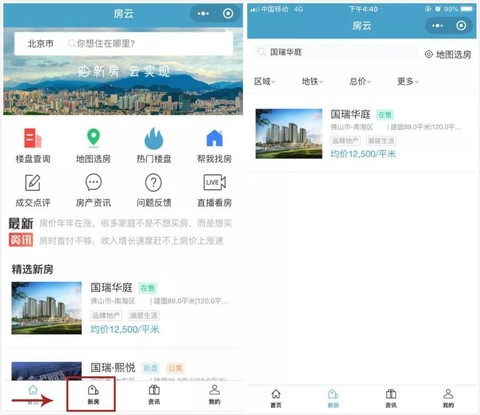Screen dimensions: 480x415
Task: Tap the close target icon in right screen header
Action: pyautogui.click(x=461, y=26)
